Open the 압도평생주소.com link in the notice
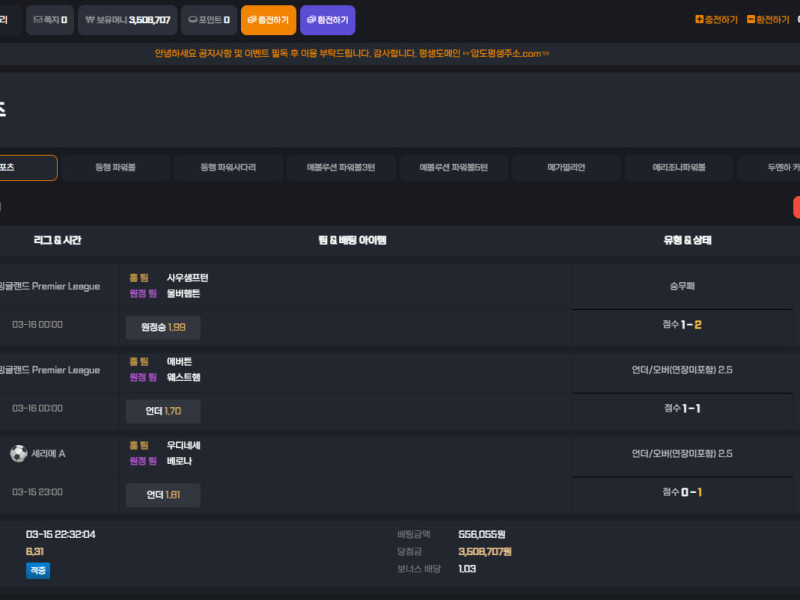This screenshot has height=600, width=800. pyautogui.click(x=507, y=53)
